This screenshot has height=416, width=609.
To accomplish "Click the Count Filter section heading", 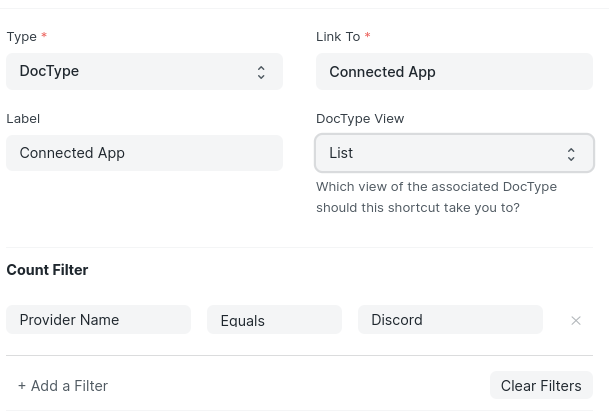I will (x=47, y=270).
